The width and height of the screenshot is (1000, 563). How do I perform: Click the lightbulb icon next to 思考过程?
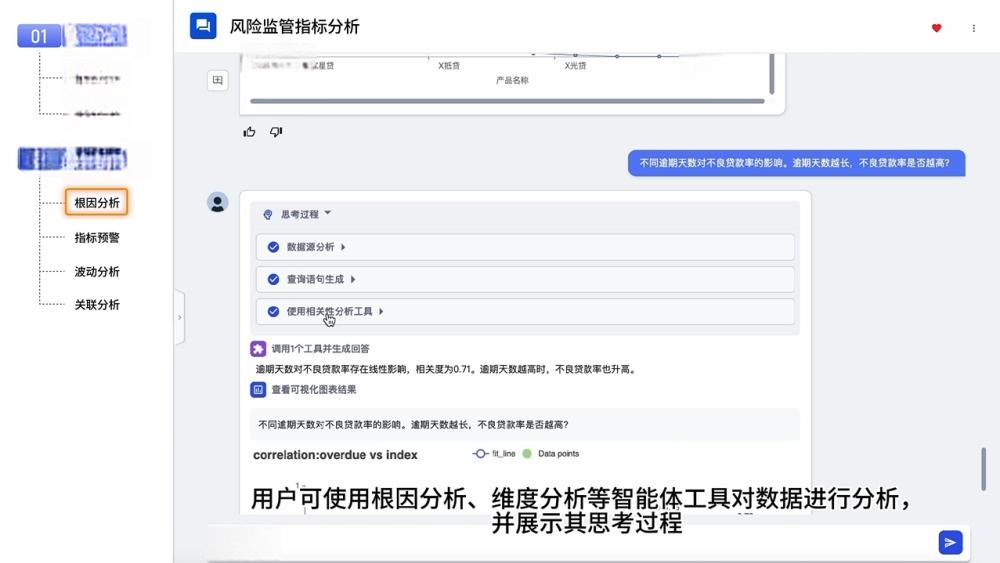268,215
